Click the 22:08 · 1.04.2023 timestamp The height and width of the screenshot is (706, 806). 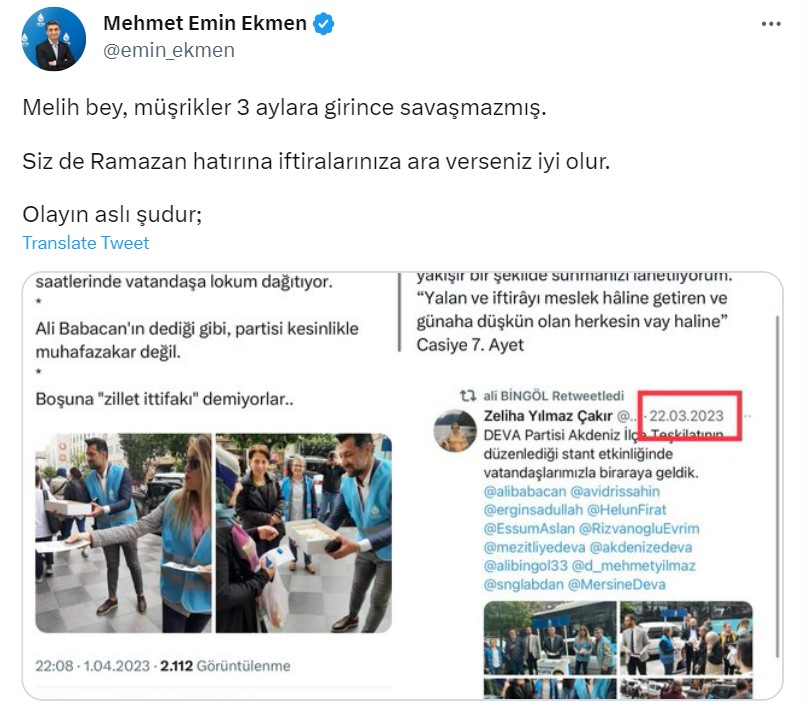pyautogui.click(x=93, y=666)
